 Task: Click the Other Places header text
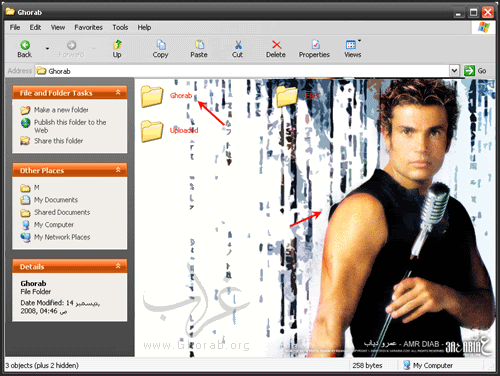tap(42, 171)
